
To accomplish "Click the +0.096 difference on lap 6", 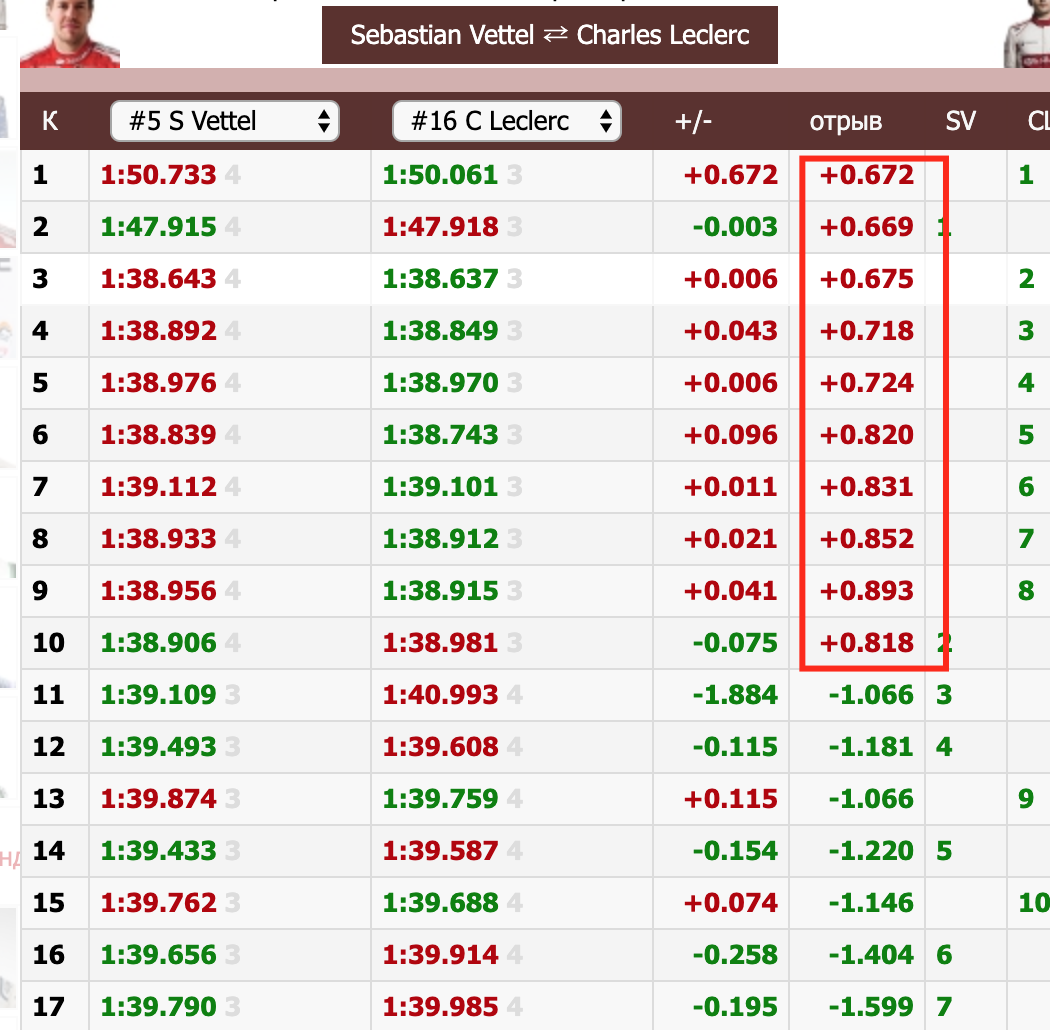I will [731, 435].
